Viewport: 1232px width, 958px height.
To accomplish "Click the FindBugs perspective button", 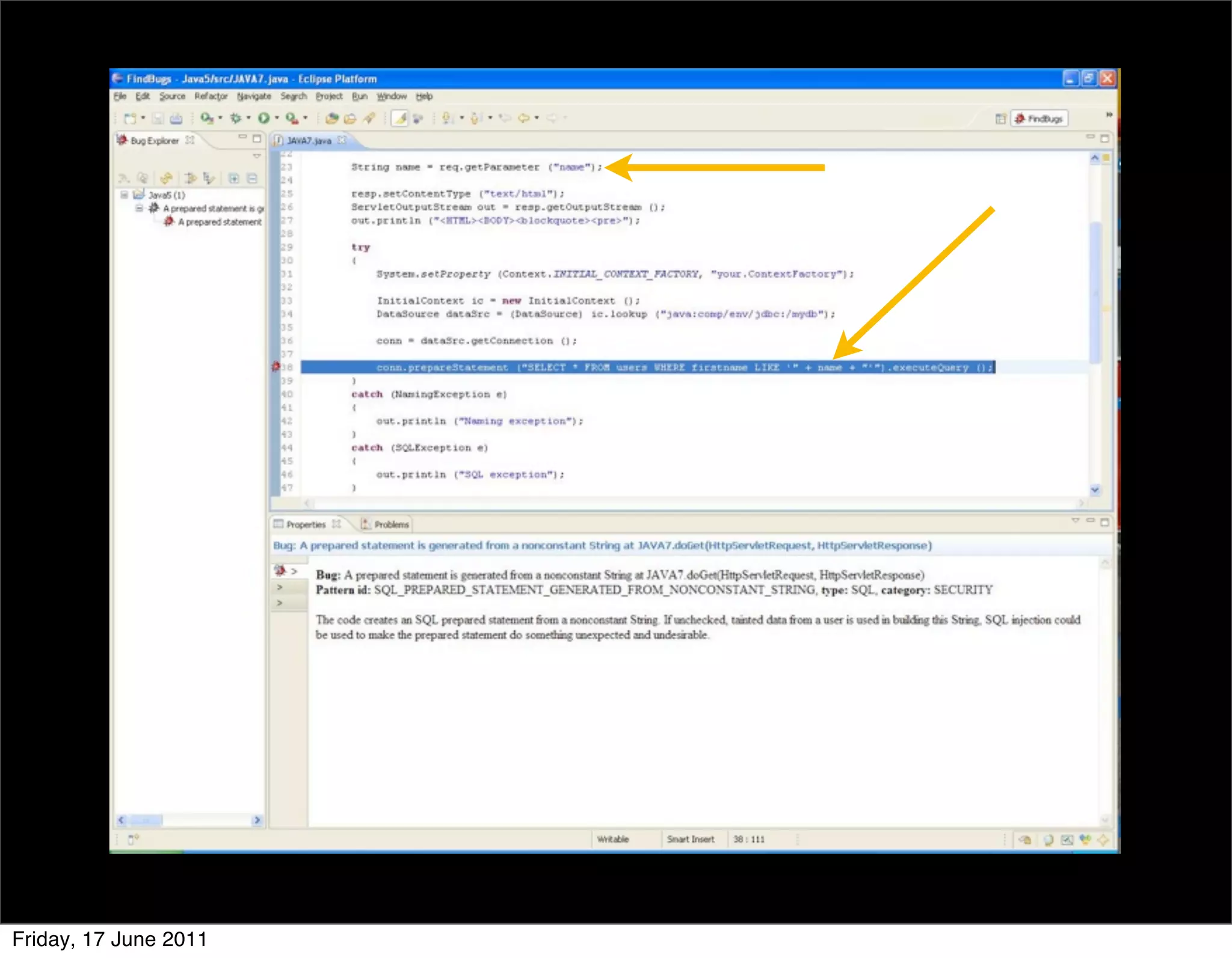I will tap(1039, 118).
